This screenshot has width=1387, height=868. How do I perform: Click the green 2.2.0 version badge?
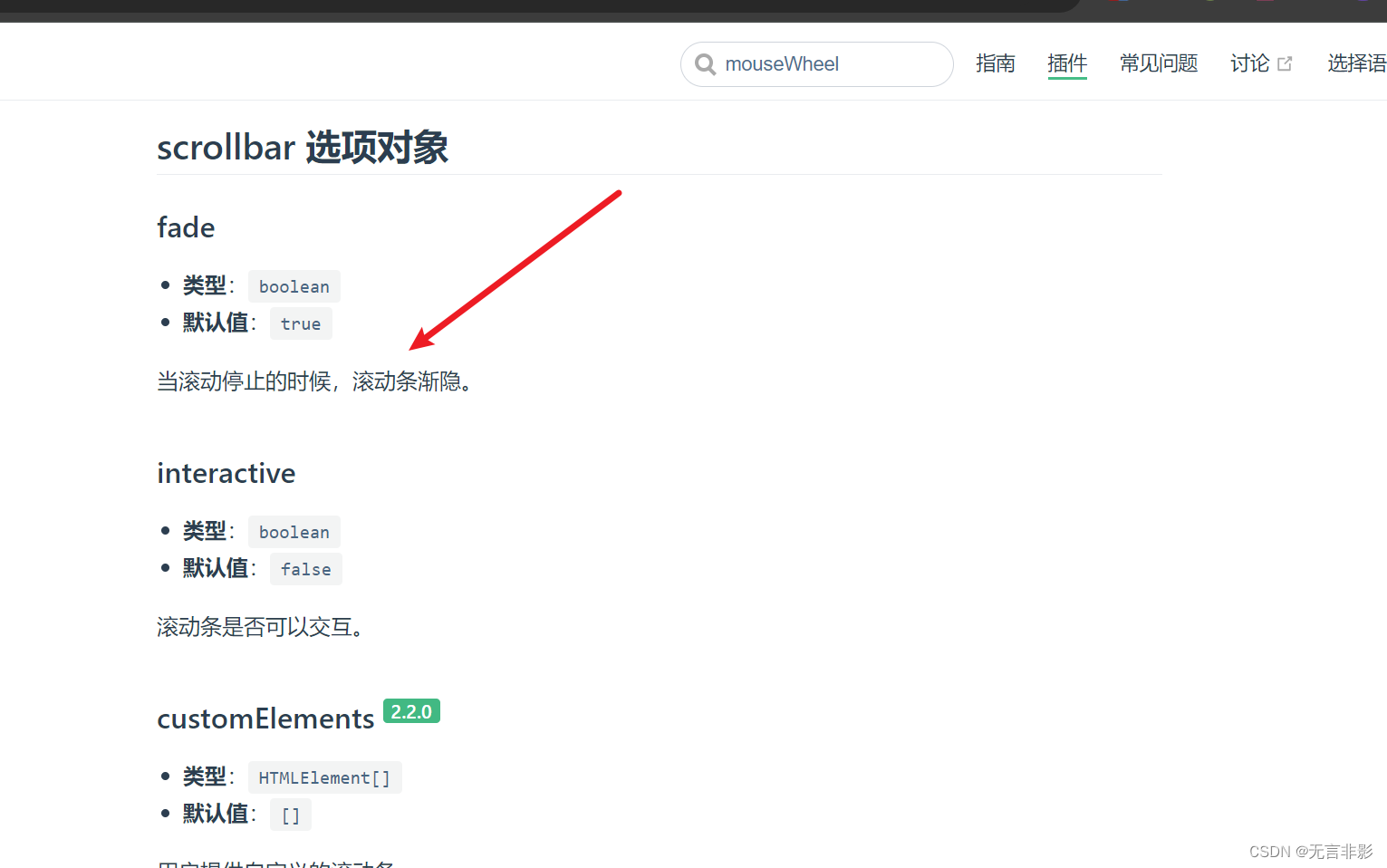[x=411, y=711]
